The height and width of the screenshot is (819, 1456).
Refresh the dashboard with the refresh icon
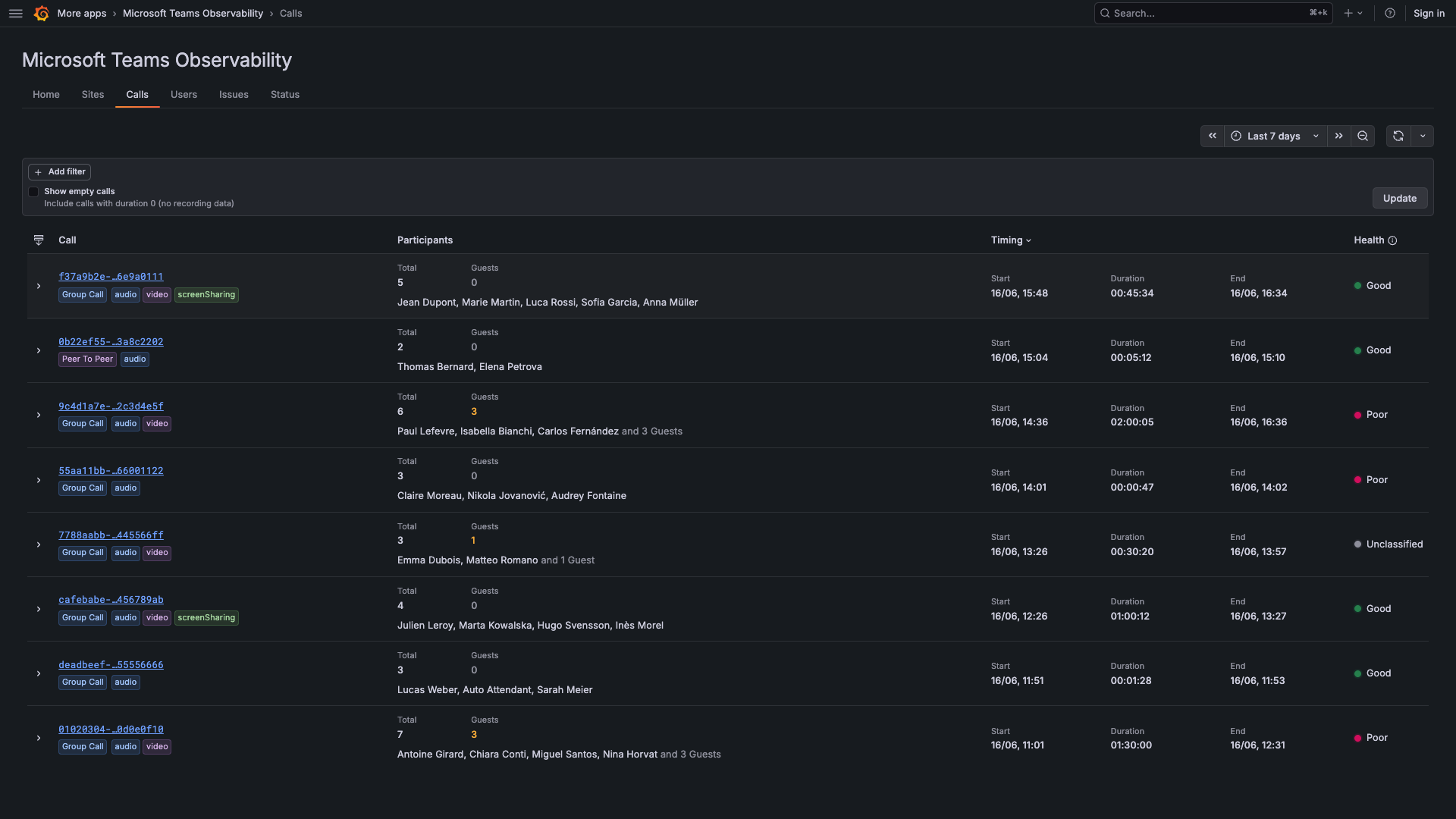[1398, 136]
